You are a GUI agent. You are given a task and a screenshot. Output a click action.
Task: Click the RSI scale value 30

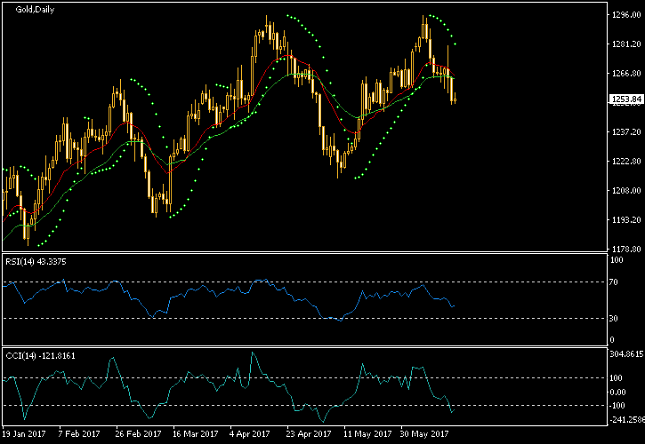coord(613,318)
